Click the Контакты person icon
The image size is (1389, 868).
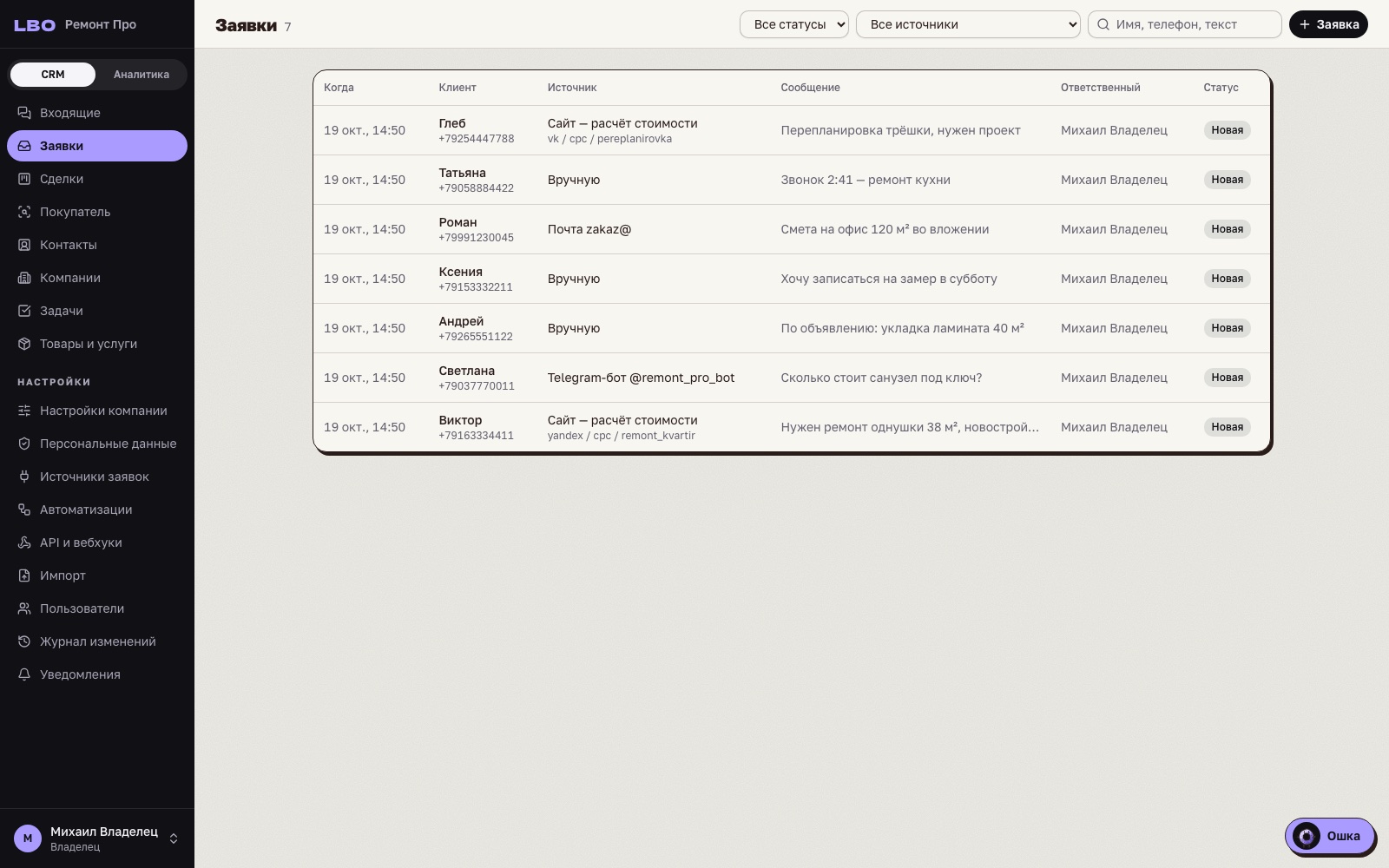pos(24,245)
